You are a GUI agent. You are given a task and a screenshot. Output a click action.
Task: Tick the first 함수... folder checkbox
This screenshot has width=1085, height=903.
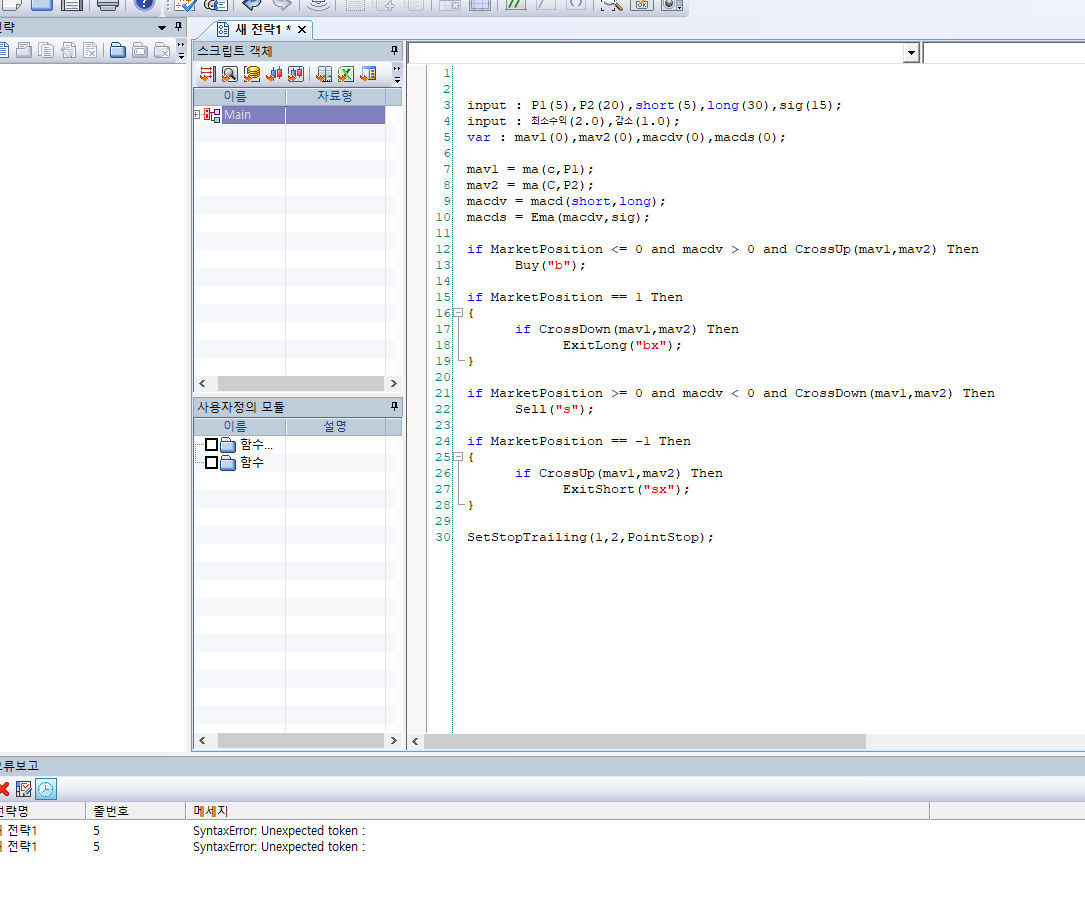coord(211,445)
